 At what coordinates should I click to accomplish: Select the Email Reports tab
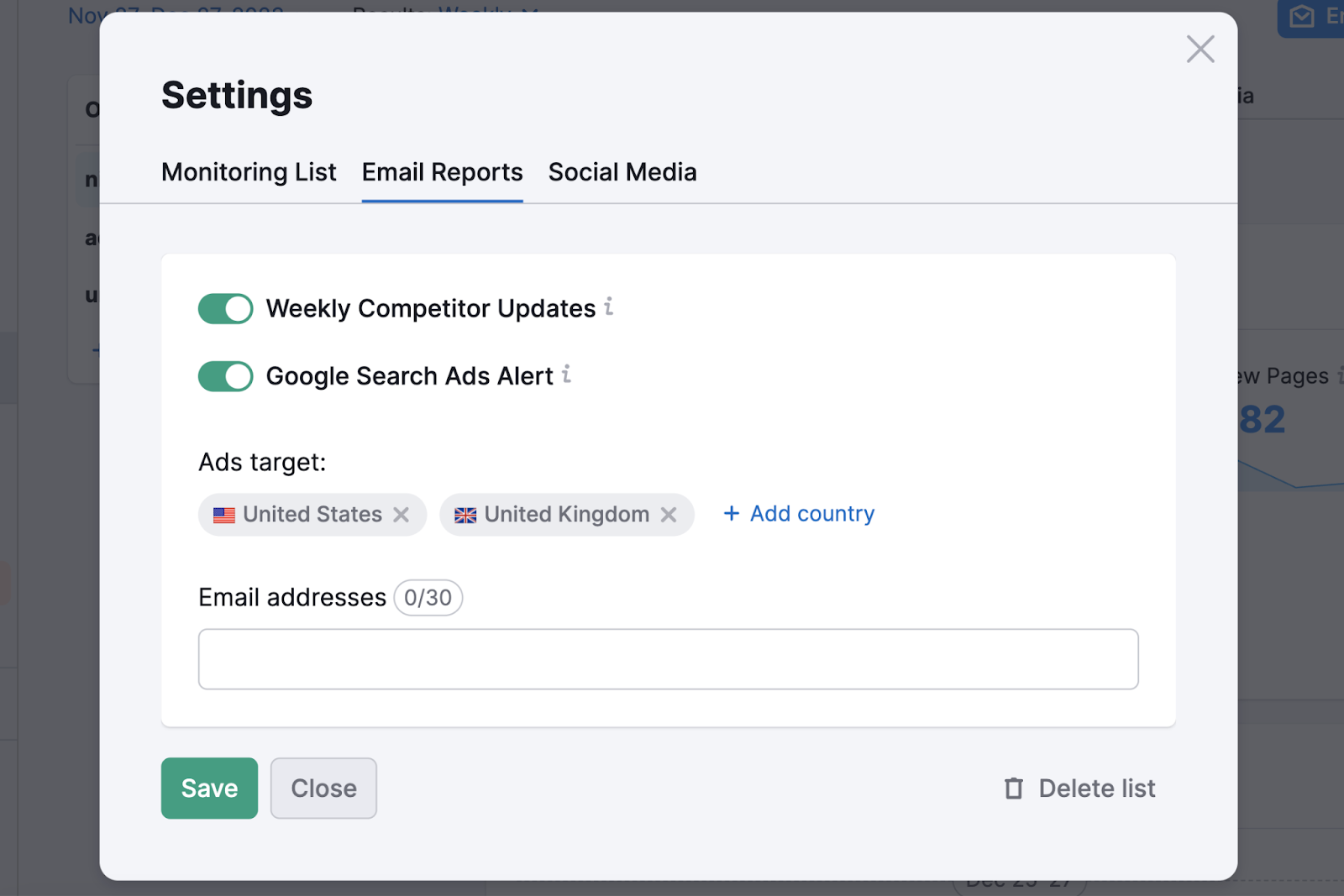(x=442, y=172)
